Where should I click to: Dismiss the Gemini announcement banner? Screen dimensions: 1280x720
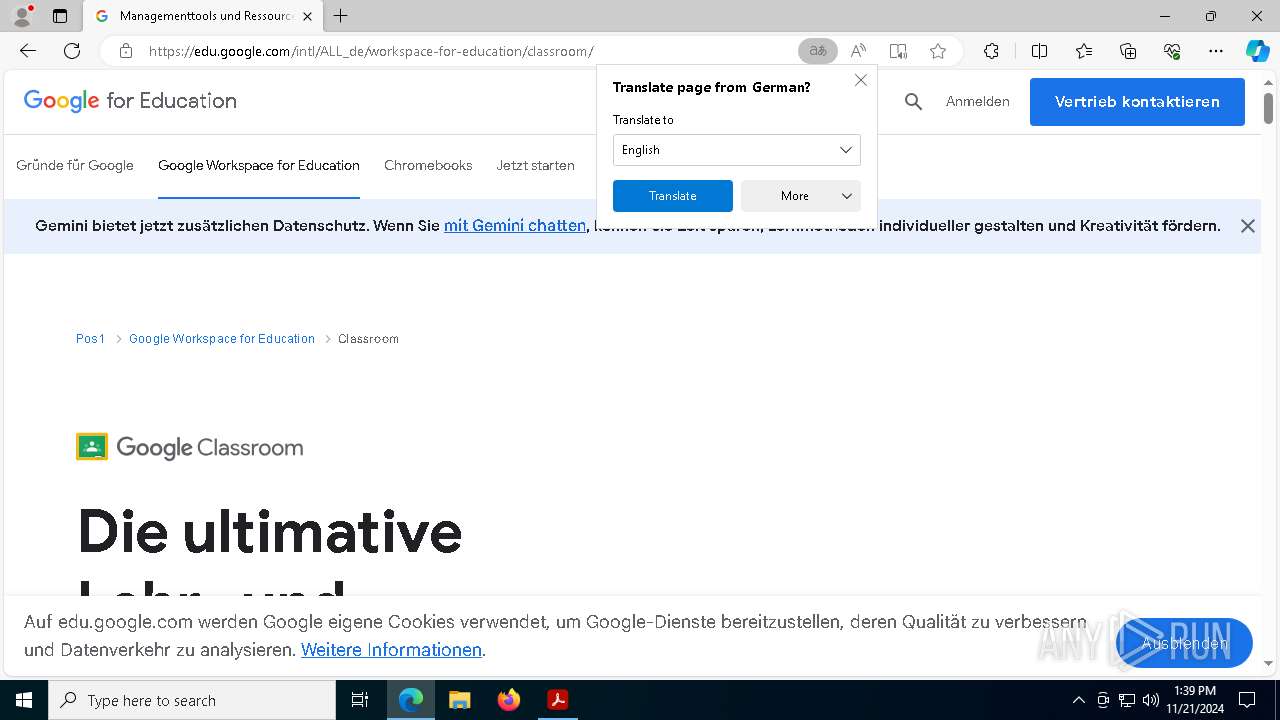pyautogui.click(x=1248, y=226)
